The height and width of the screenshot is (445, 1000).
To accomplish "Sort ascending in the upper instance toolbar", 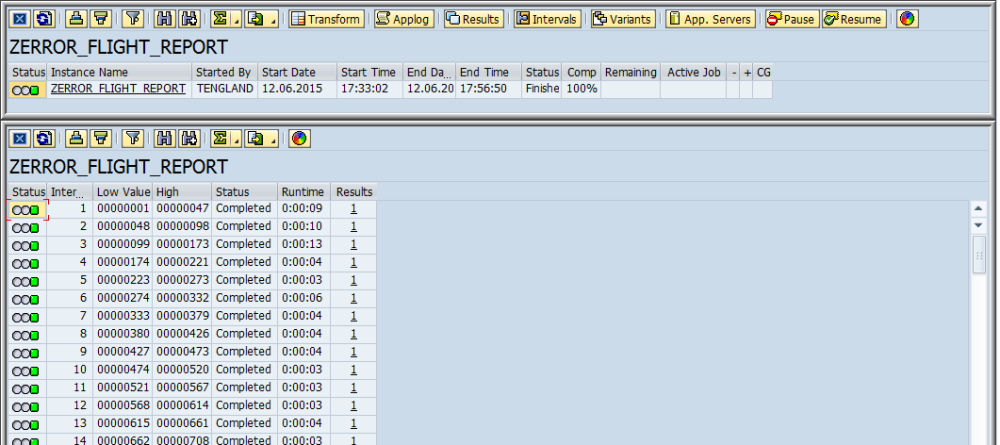I will coord(77,19).
